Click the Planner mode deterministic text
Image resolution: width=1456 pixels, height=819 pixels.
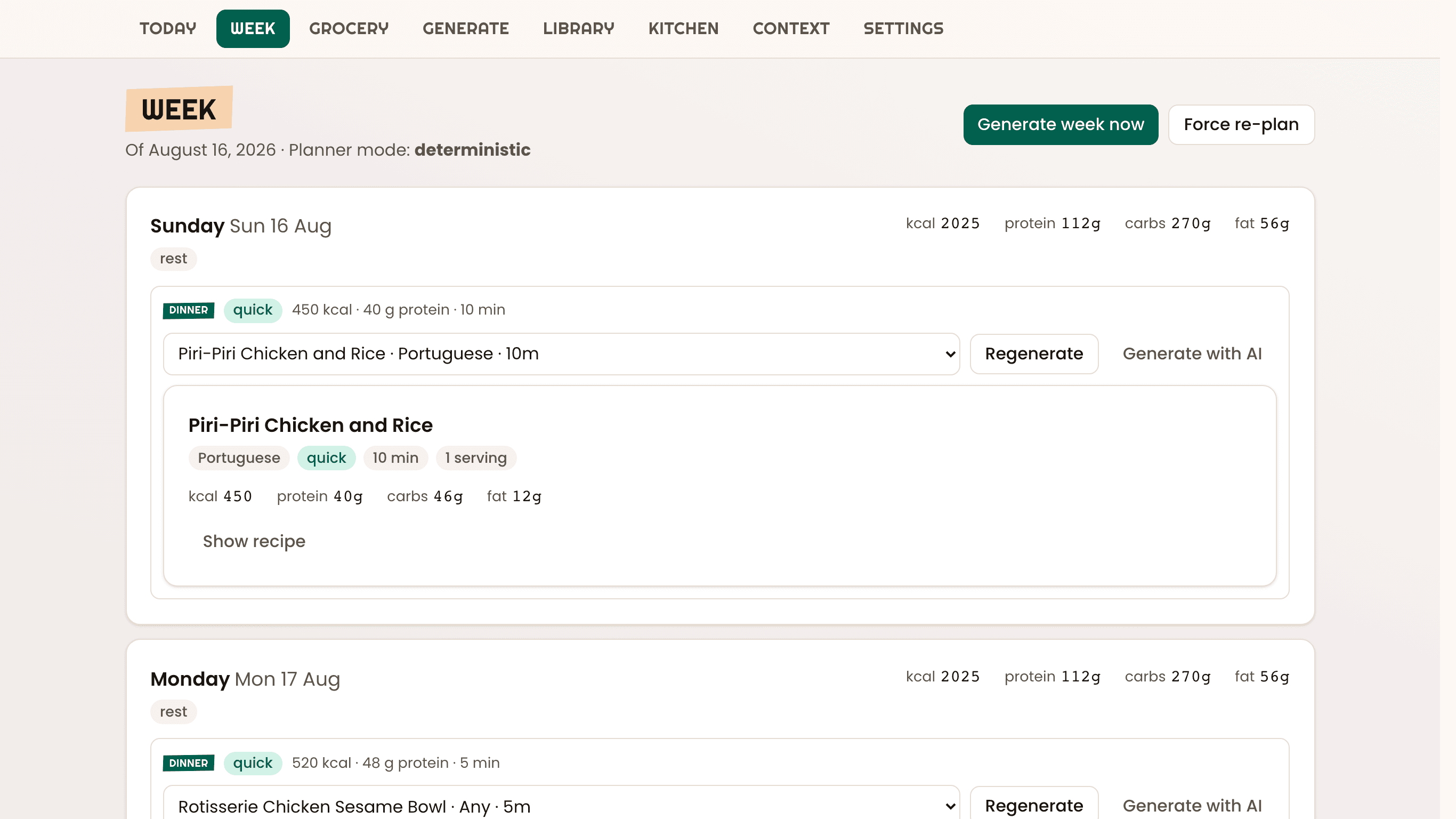pyautogui.click(x=409, y=150)
